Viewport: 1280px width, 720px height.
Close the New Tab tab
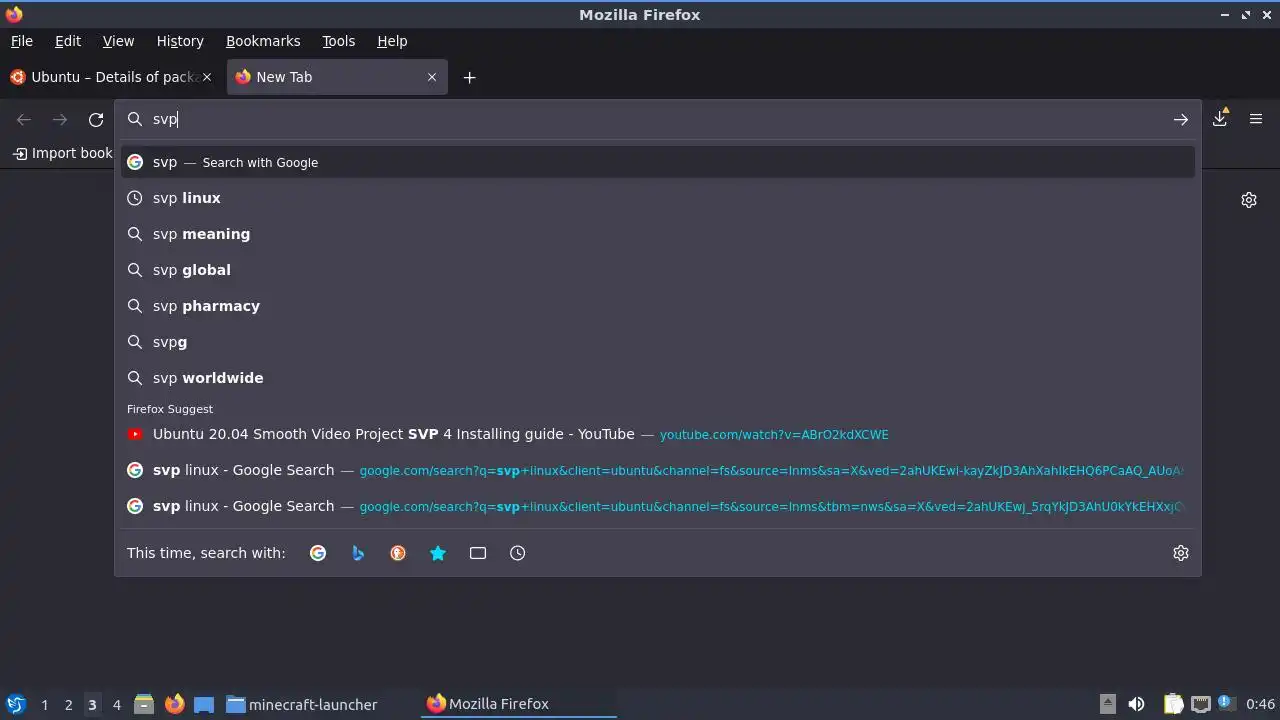432,77
